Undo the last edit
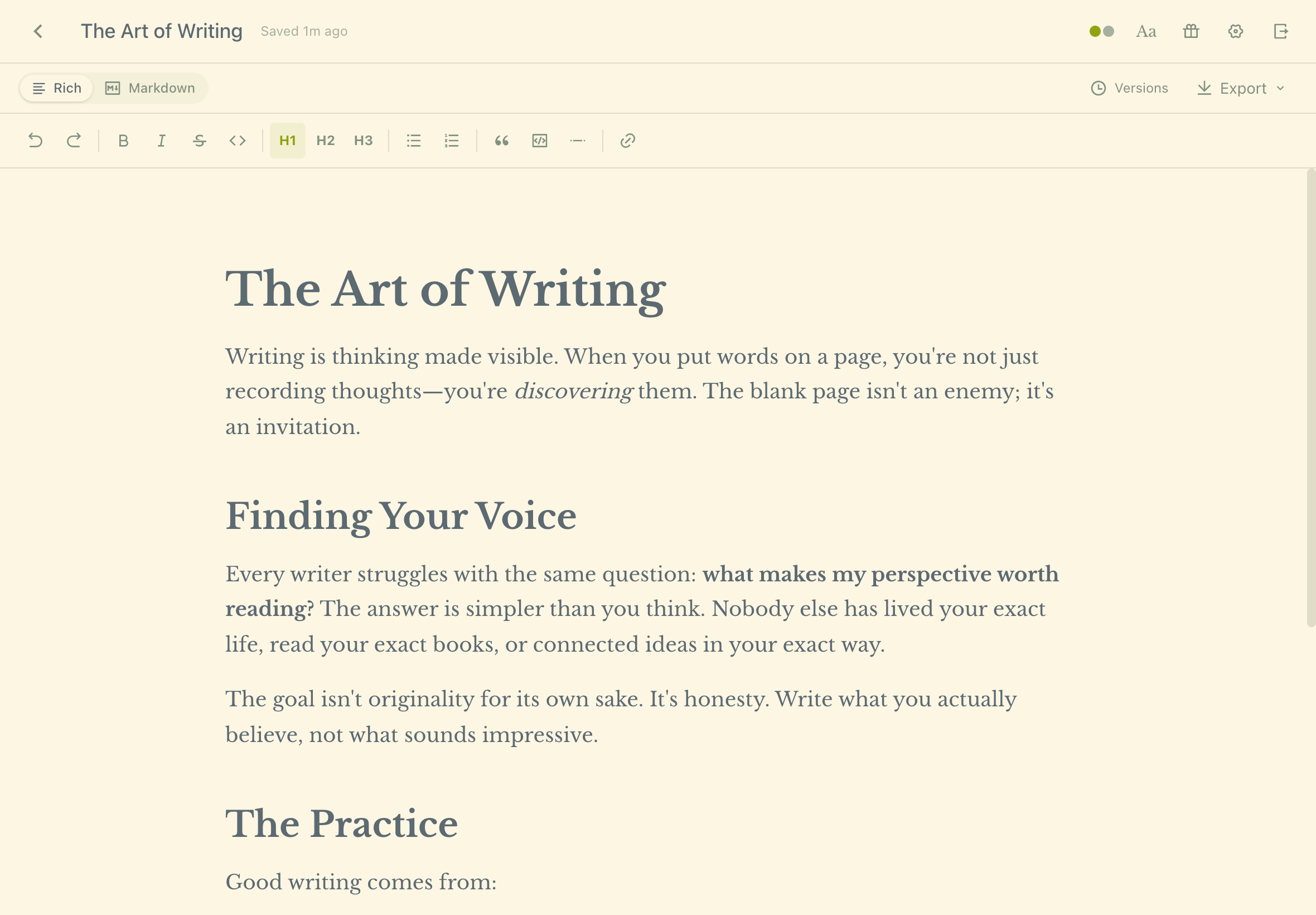The image size is (1316, 915). 36,141
